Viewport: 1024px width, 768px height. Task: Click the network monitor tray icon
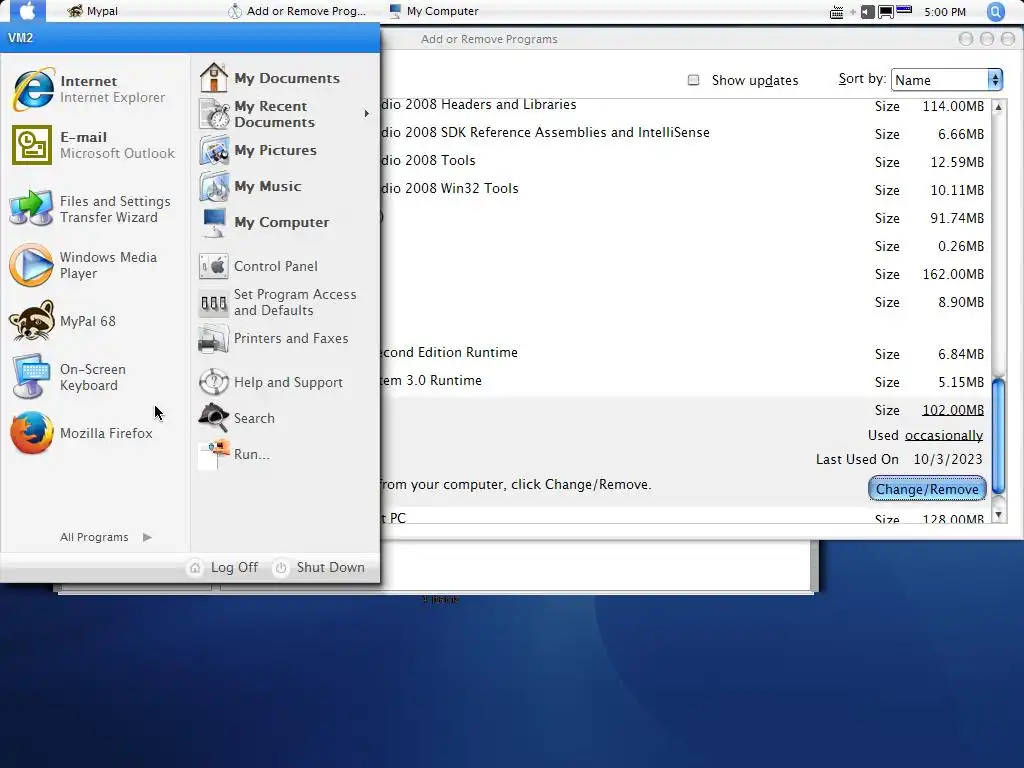[x=886, y=12]
